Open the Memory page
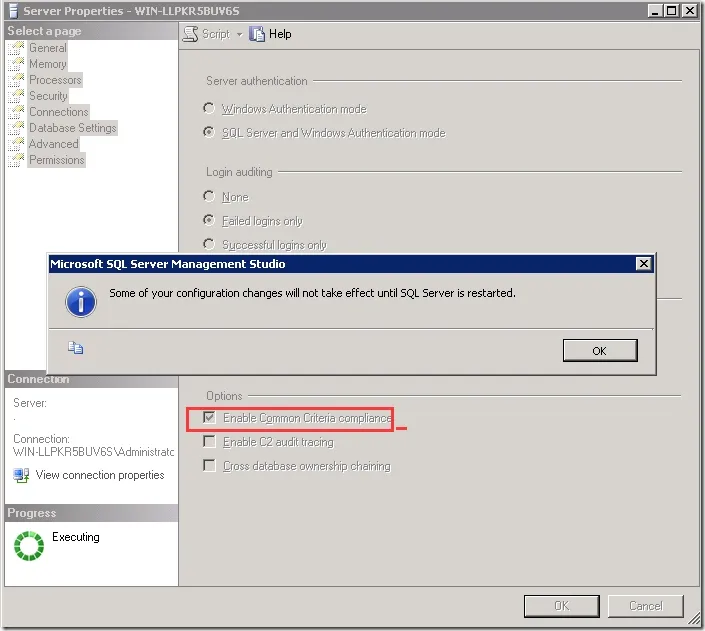 point(48,64)
